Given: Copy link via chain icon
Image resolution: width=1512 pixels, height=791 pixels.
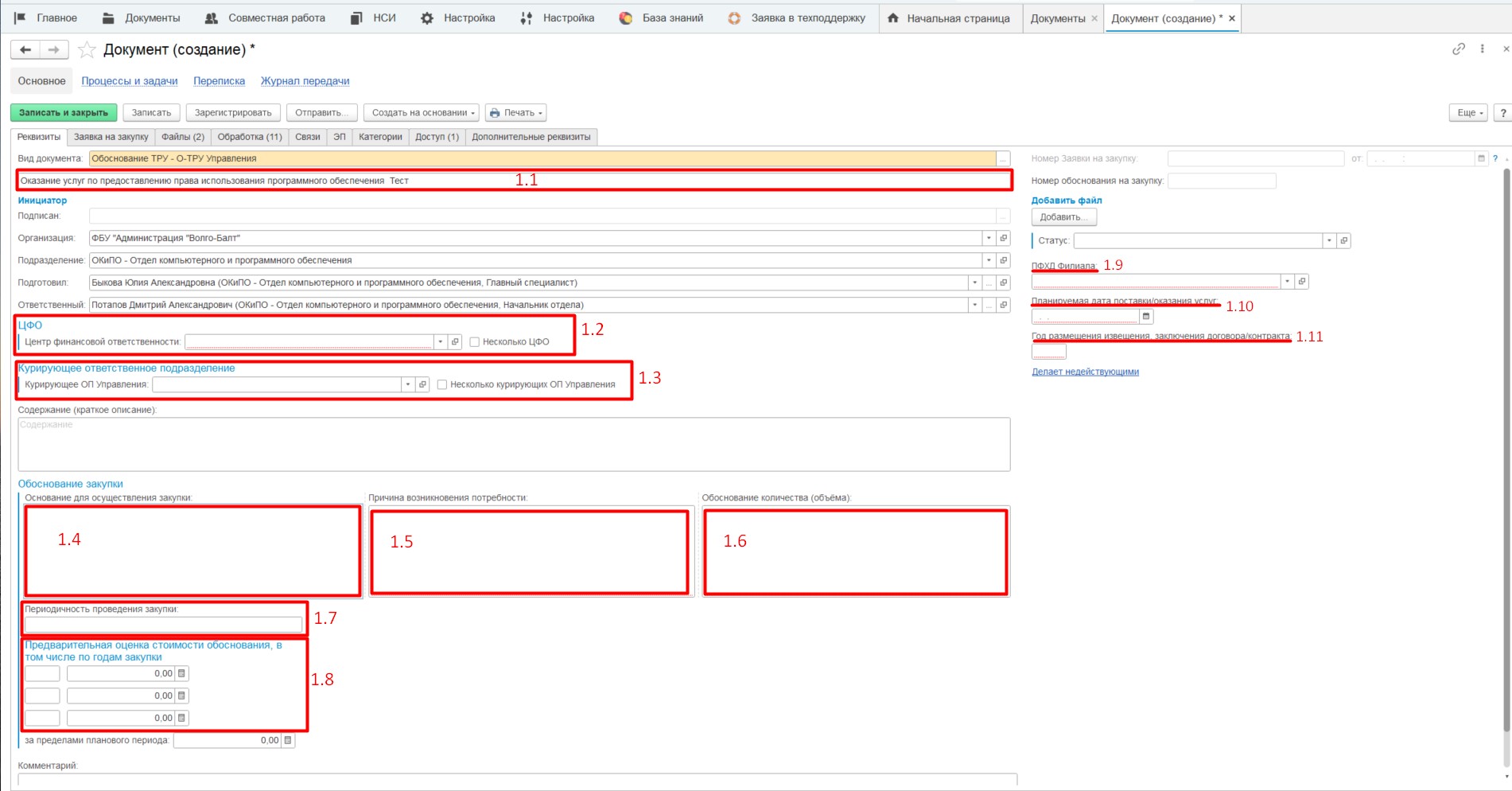Looking at the screenshot, I should 1458,49.
